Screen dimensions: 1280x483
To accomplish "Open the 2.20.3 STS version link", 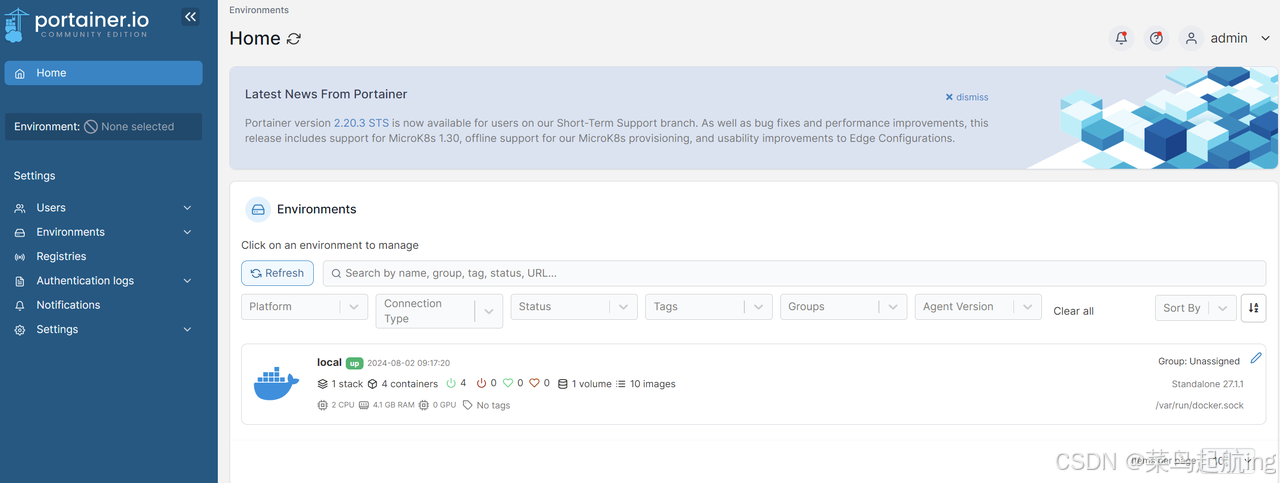I will pos(361,123).
